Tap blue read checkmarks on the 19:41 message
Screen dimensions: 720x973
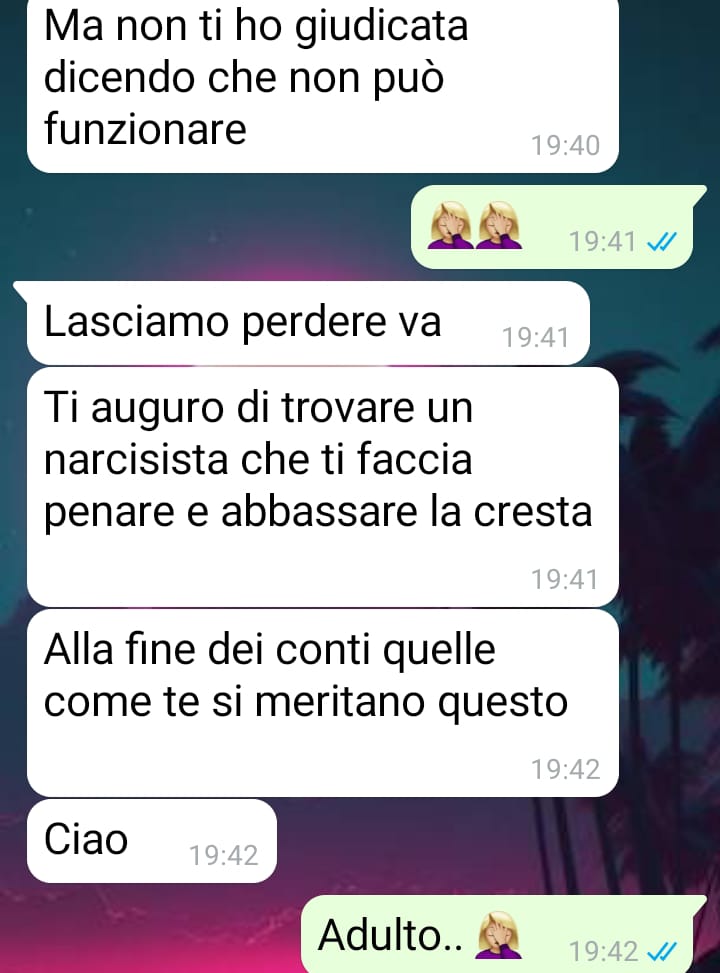tap(661, 241)
